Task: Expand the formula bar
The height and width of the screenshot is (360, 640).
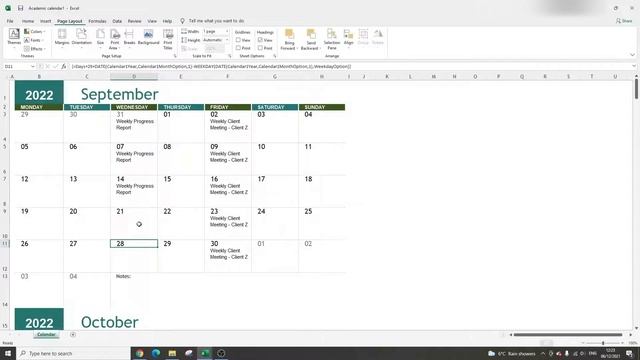Action: click(x=634, y=66)
